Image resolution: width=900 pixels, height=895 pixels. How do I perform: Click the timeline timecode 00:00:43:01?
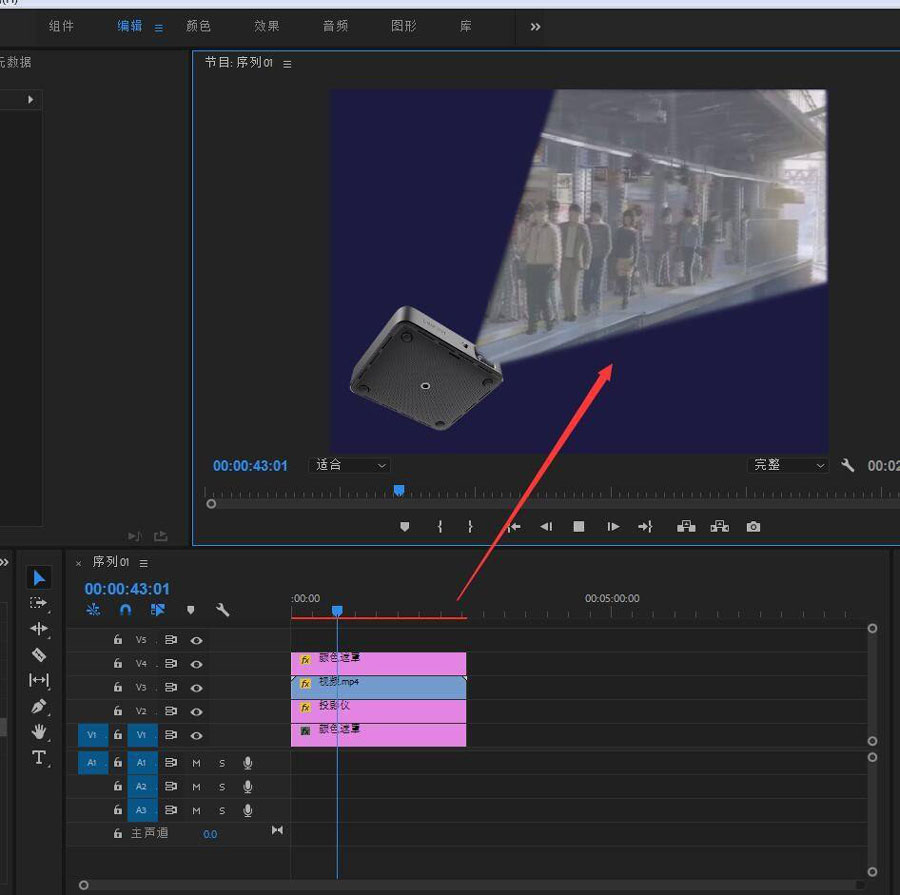coord(127,589)
